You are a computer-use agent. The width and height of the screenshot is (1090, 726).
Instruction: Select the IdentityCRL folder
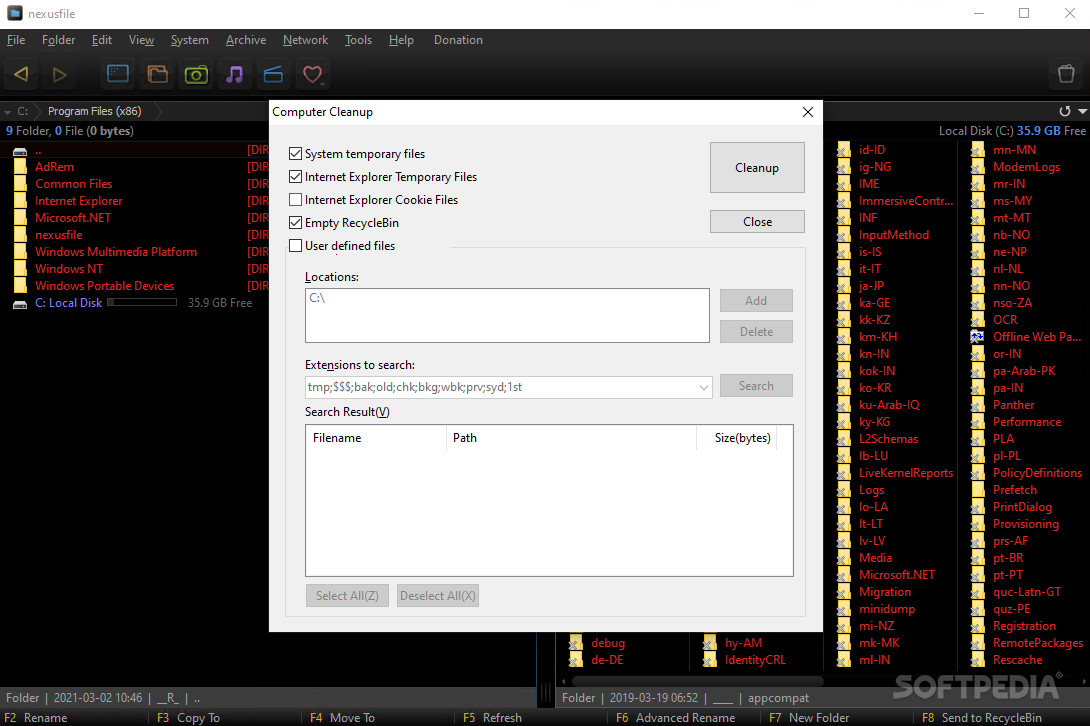point(755,660)
